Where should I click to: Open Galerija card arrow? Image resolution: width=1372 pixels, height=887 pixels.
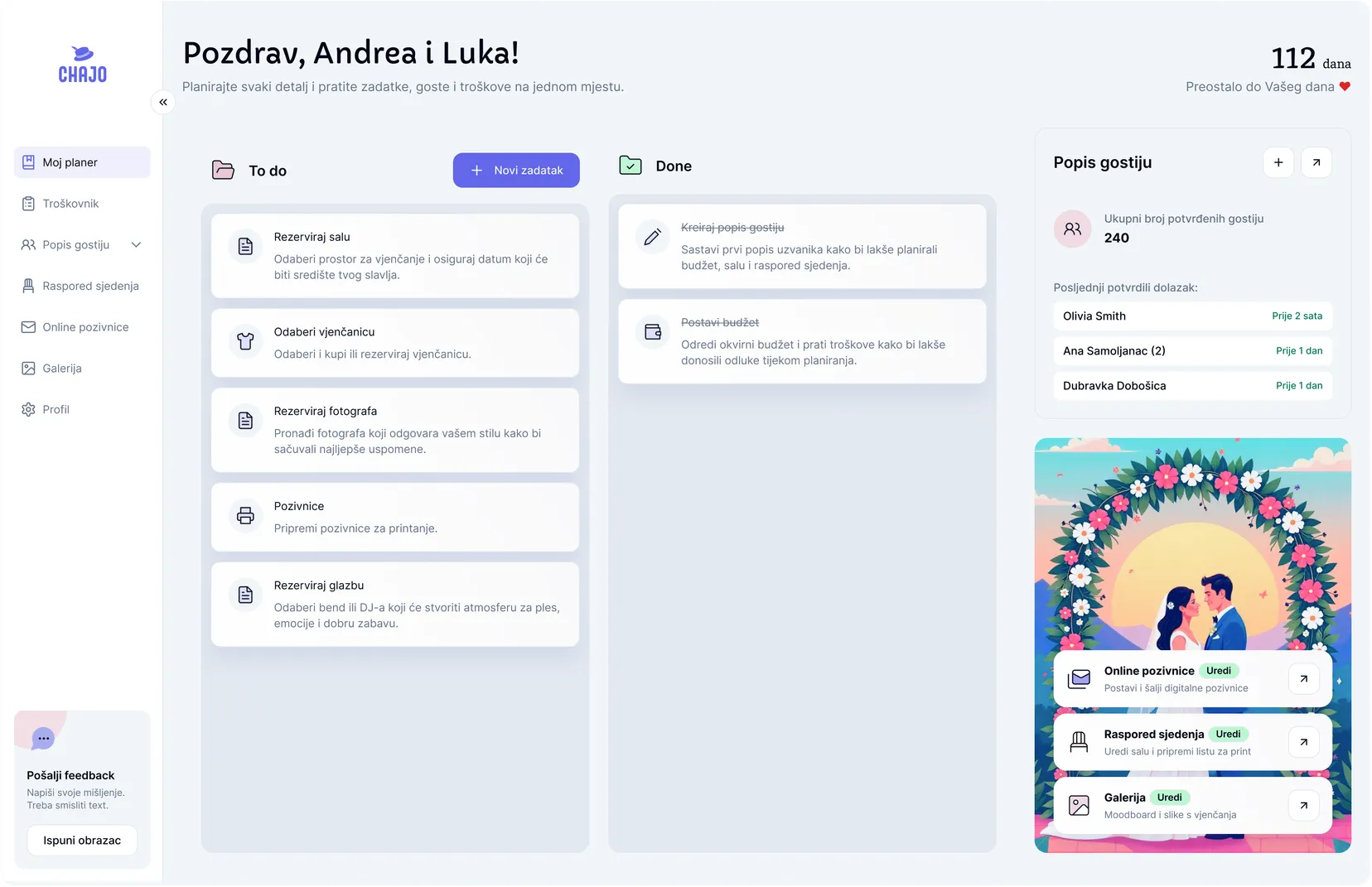[x=1304, y=805]
